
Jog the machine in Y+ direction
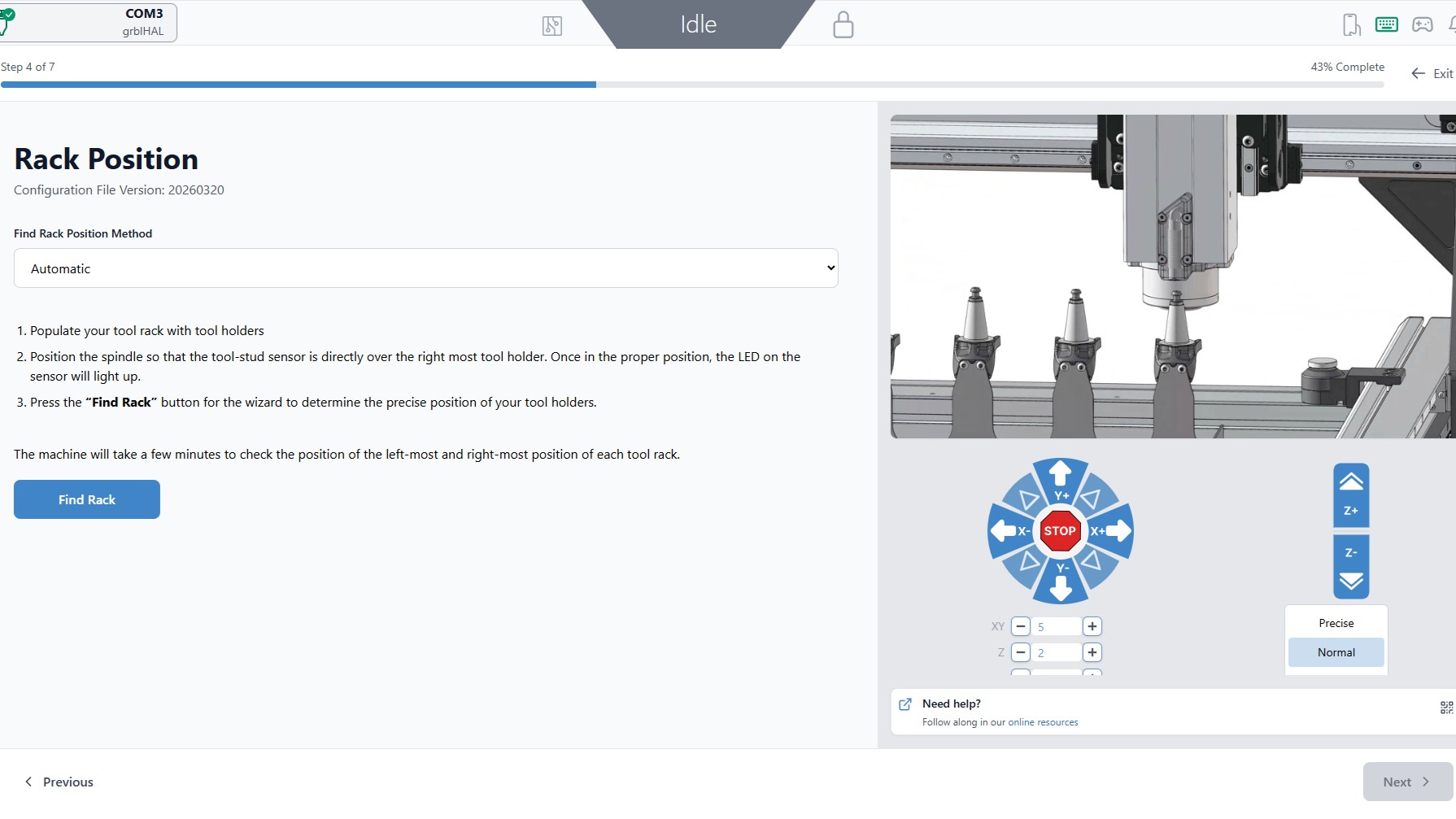1060,477
